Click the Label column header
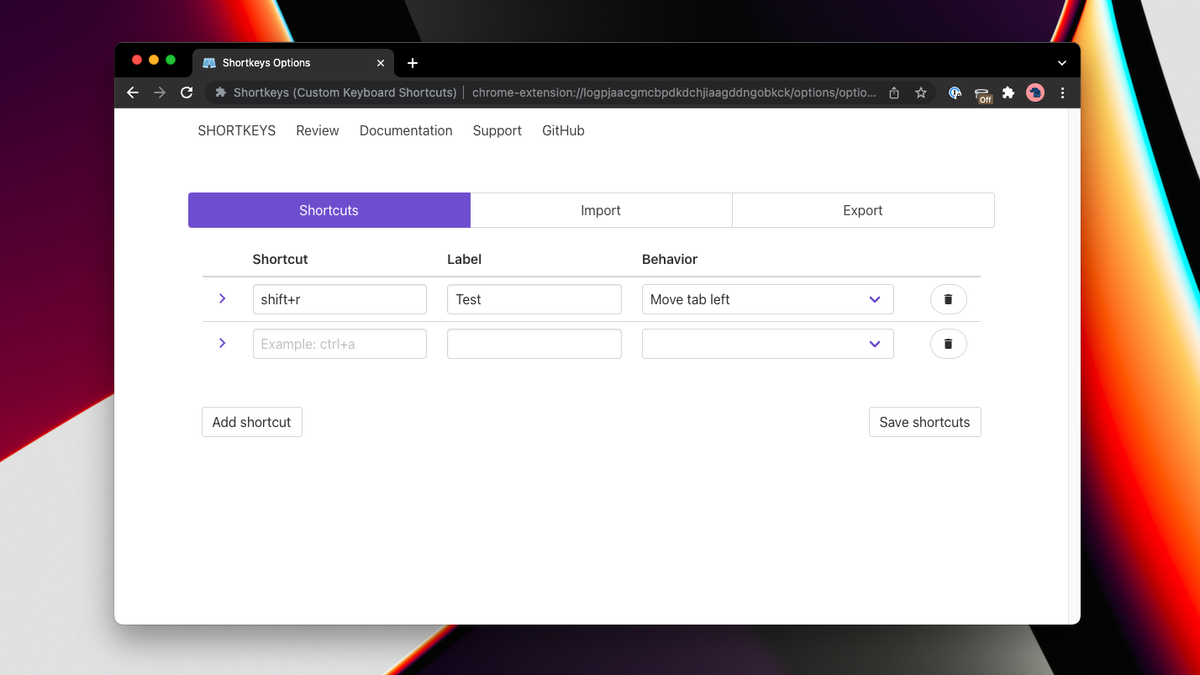The image size is (1200, 675). click(x=464, y=259)
